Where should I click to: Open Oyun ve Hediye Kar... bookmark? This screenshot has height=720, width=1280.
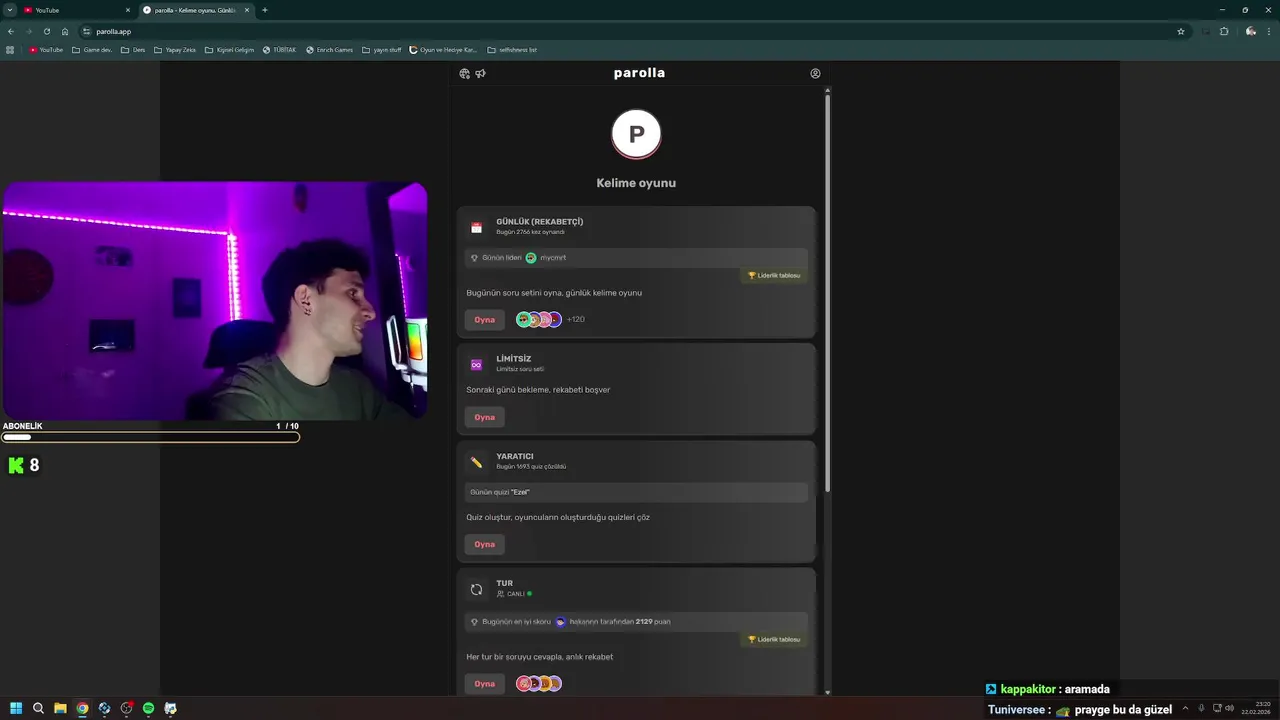coord(444,50)
